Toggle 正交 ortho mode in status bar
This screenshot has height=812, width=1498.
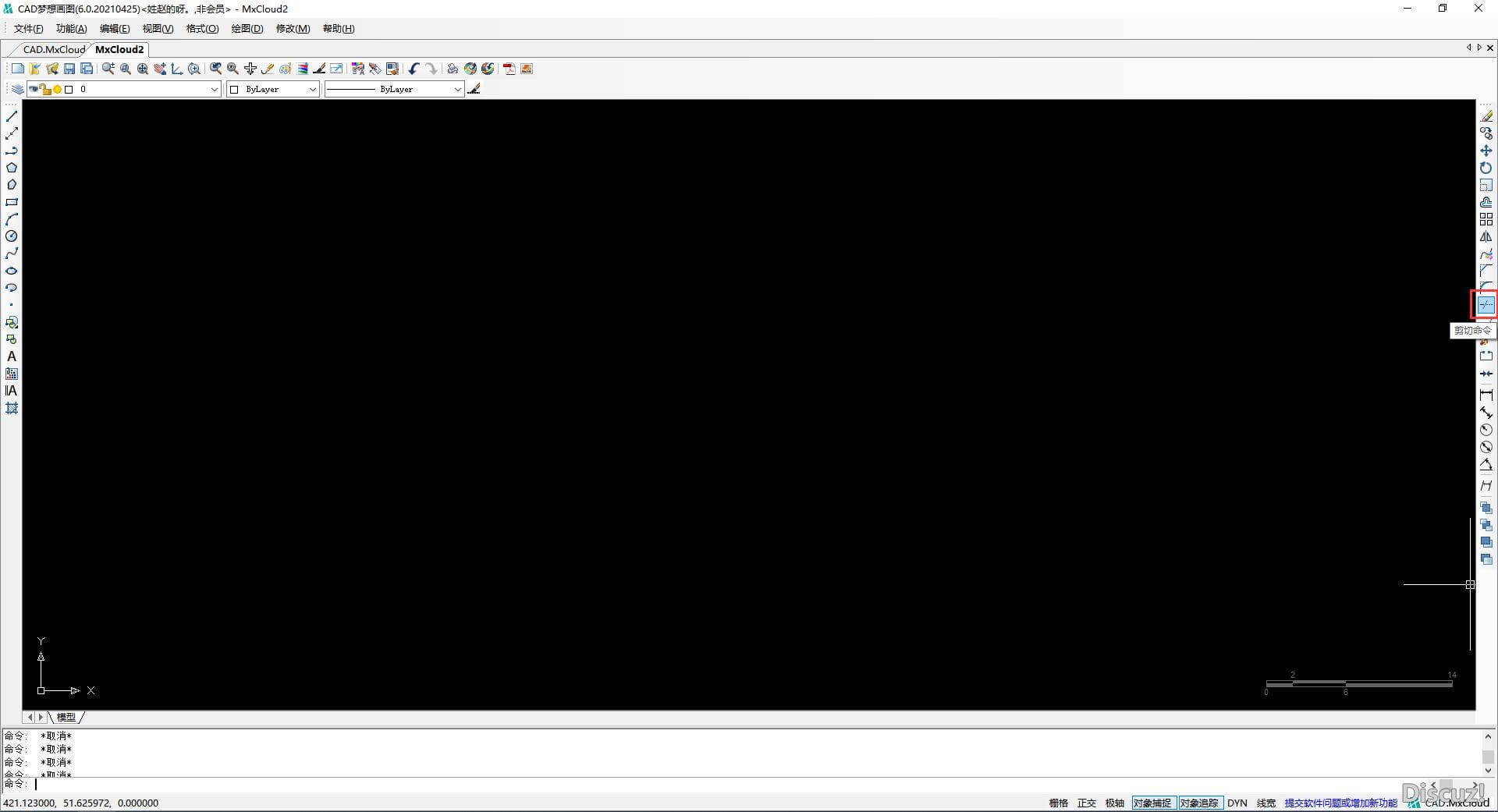pyautogui.click(x=1087, y=803)
